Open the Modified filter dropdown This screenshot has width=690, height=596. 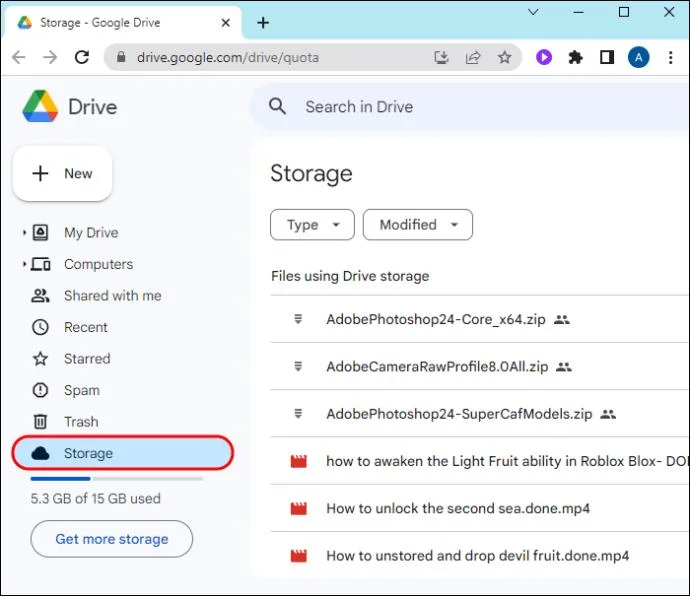tap(418, 225)
